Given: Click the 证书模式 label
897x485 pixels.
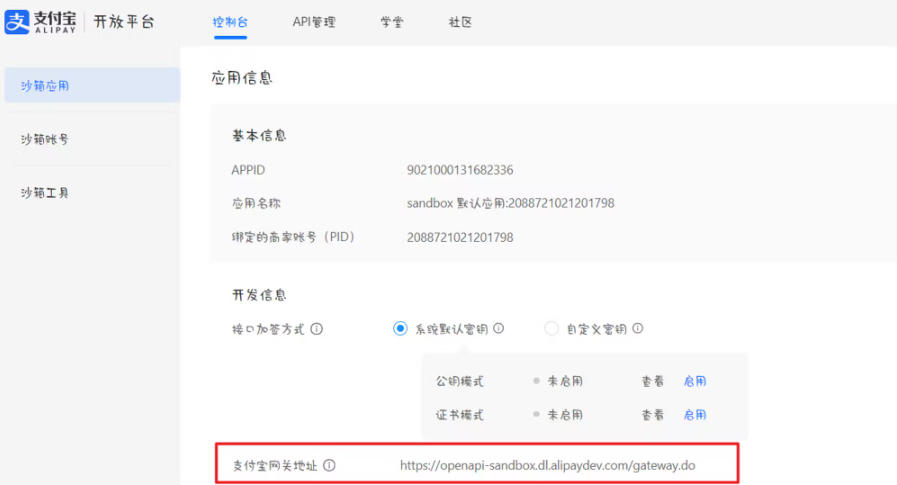Looking at the screenshot, I should coord(460,415).
